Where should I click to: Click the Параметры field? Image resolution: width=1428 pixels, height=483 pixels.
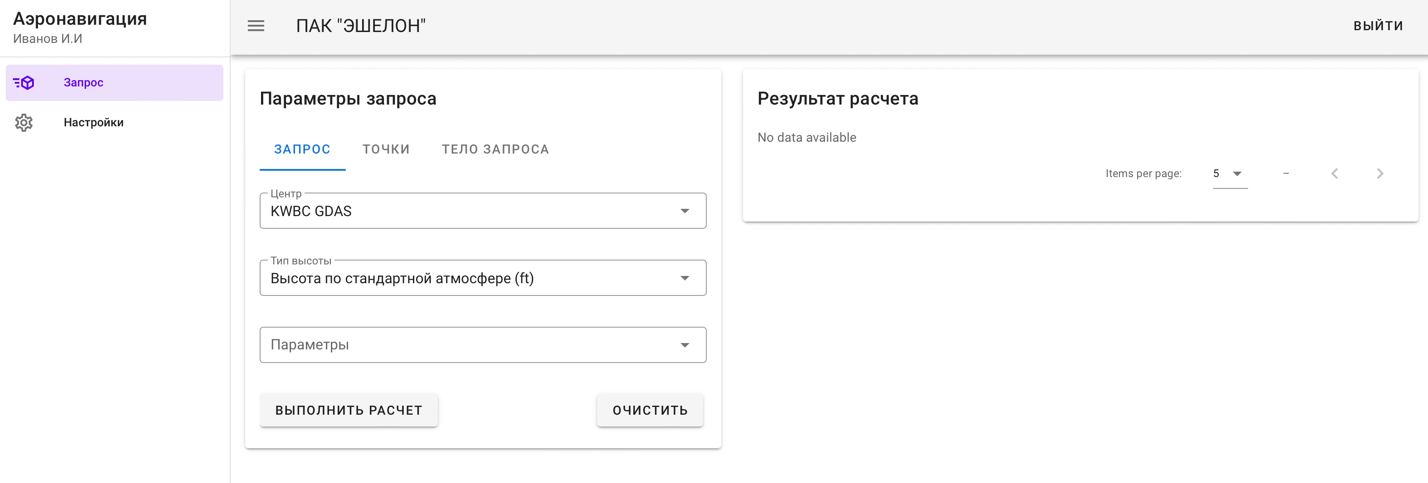pyautogui.click(x=483, y=345)
